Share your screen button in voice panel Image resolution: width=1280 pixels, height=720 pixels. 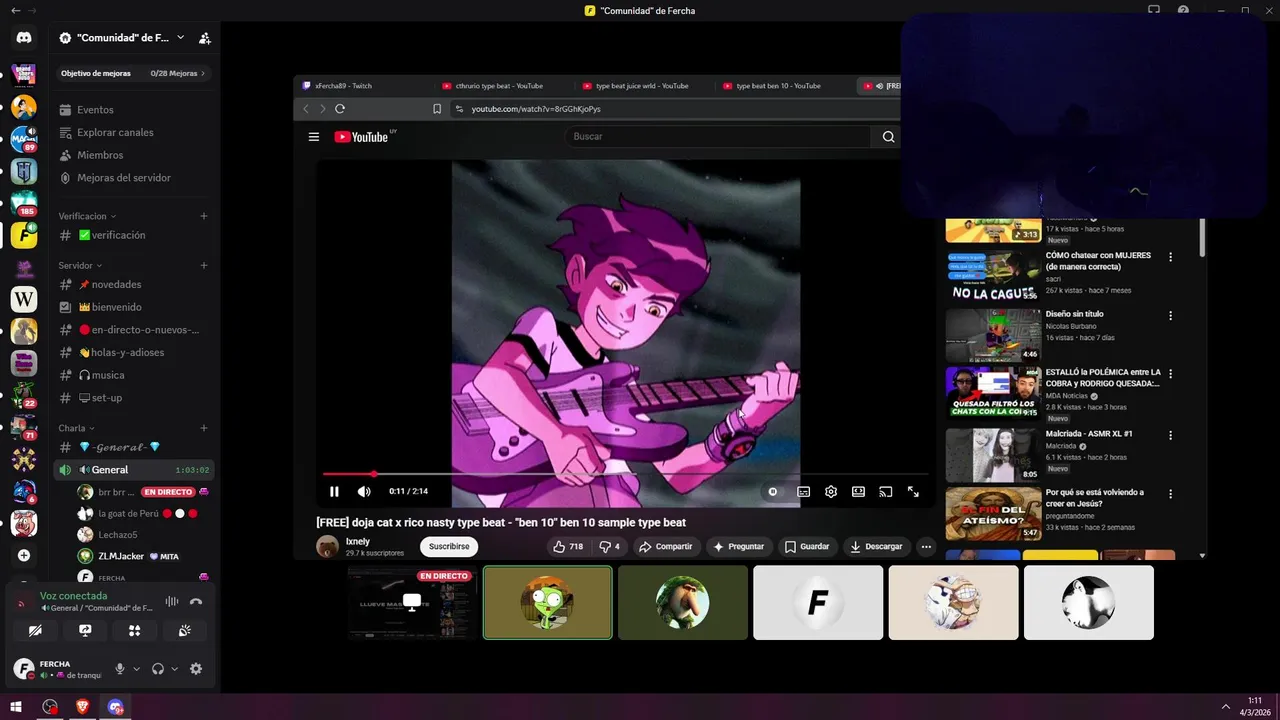point(85,631)
